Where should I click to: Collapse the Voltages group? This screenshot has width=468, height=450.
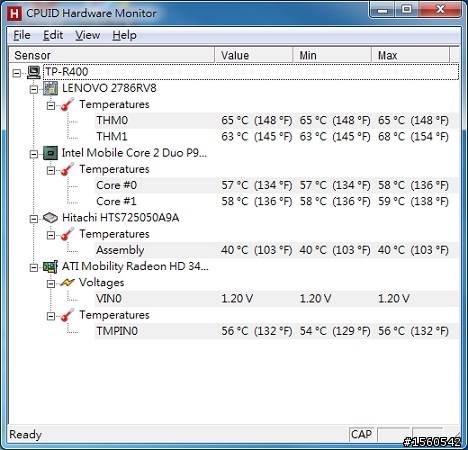tap(51, 284)
